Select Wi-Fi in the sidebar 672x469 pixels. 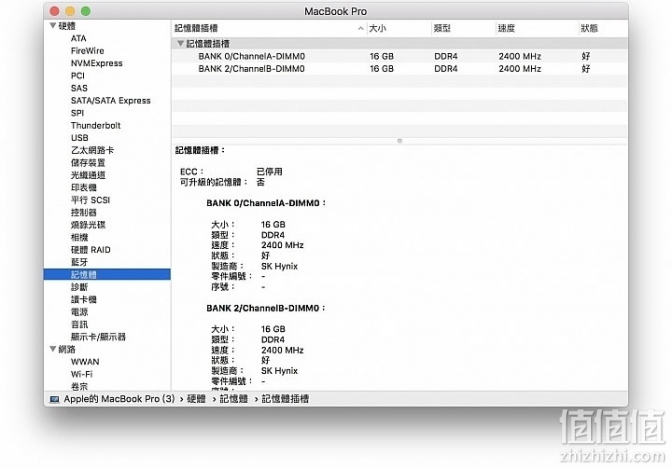pos(81,374)
